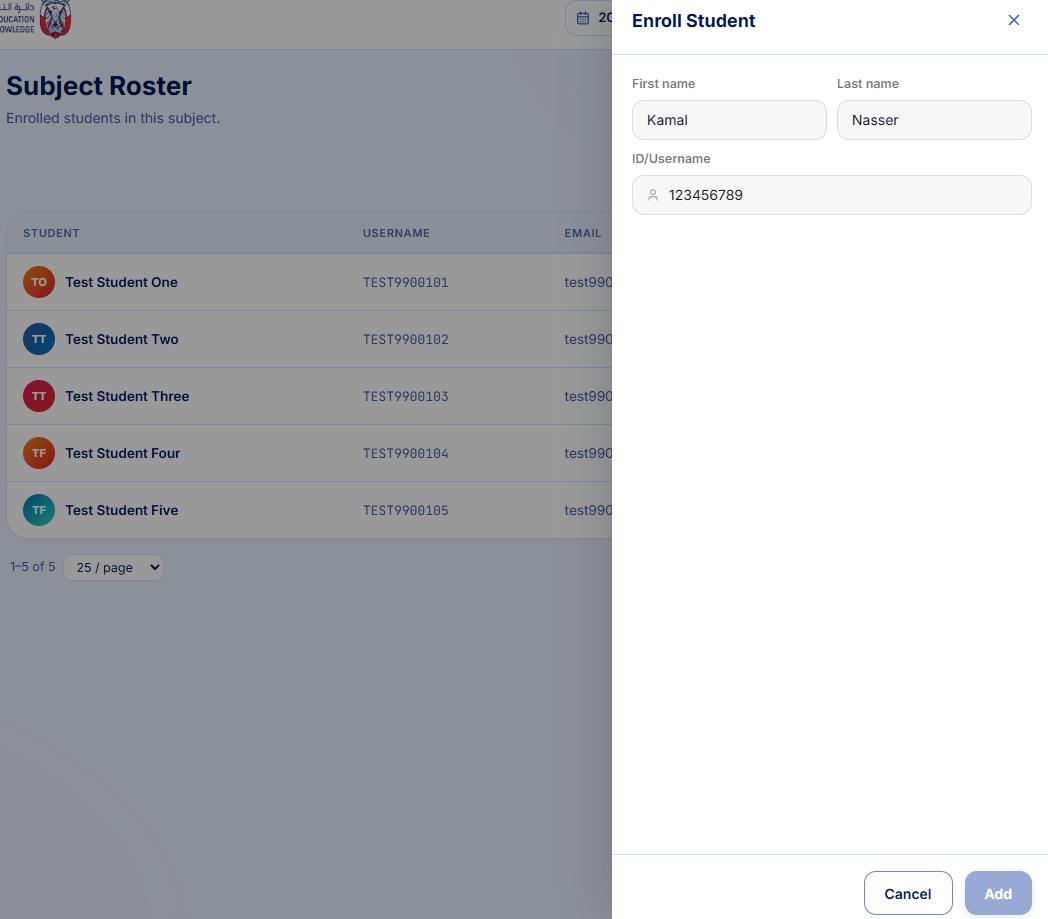The image size is (1048, 919).
Task: Click the STUDENT column header
Action: point(51,233)
